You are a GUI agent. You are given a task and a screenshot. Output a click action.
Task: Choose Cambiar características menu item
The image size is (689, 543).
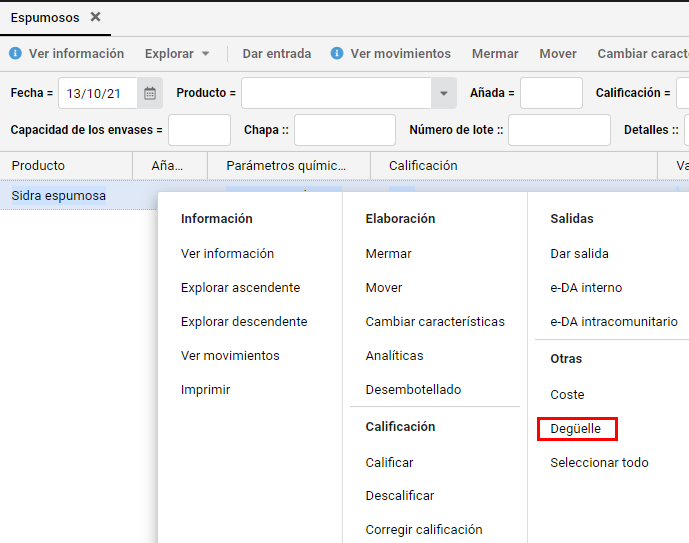coord(435,322)
